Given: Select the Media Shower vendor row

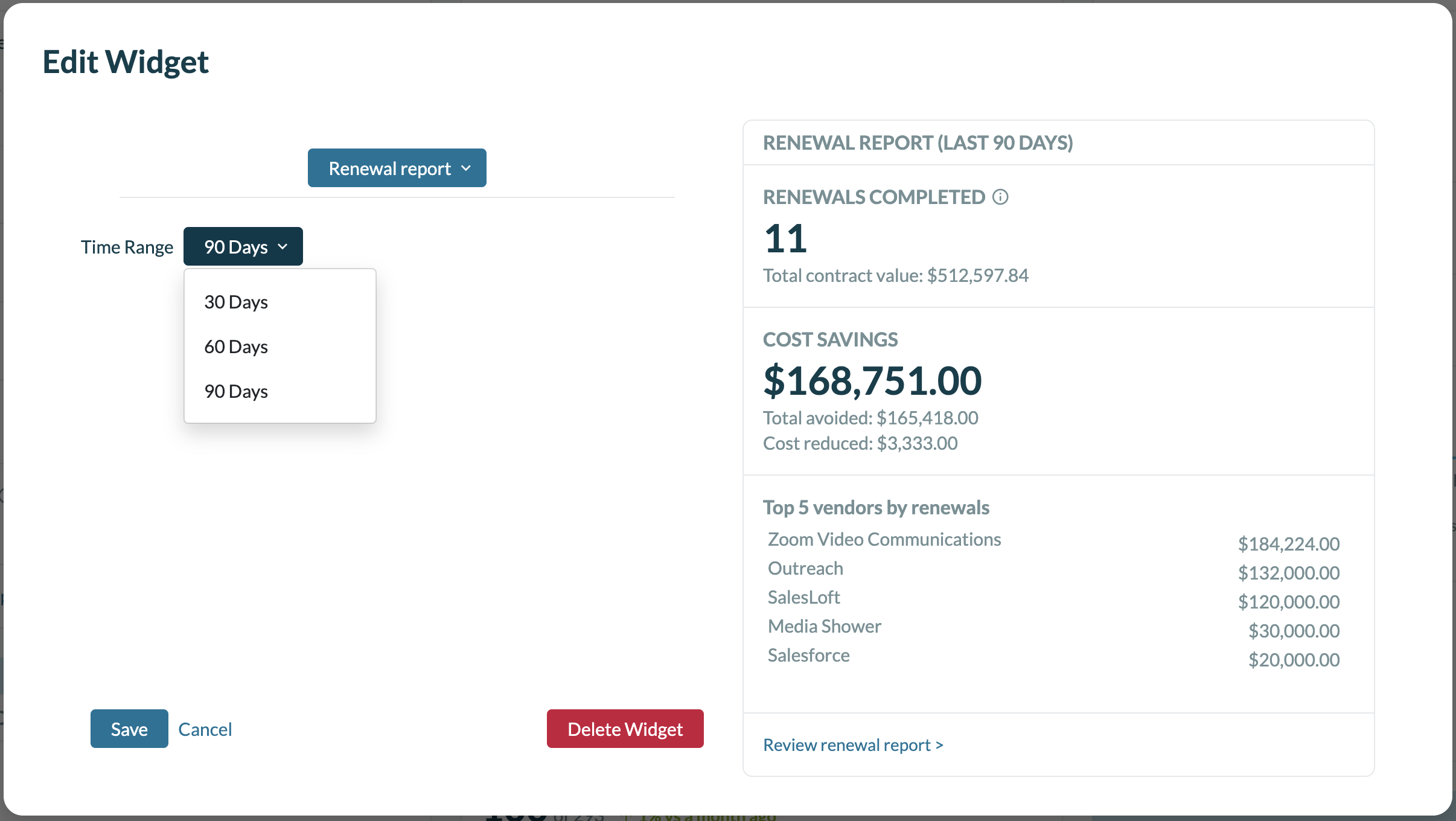Looking at the screenshot, I should (x=824, y=626).
